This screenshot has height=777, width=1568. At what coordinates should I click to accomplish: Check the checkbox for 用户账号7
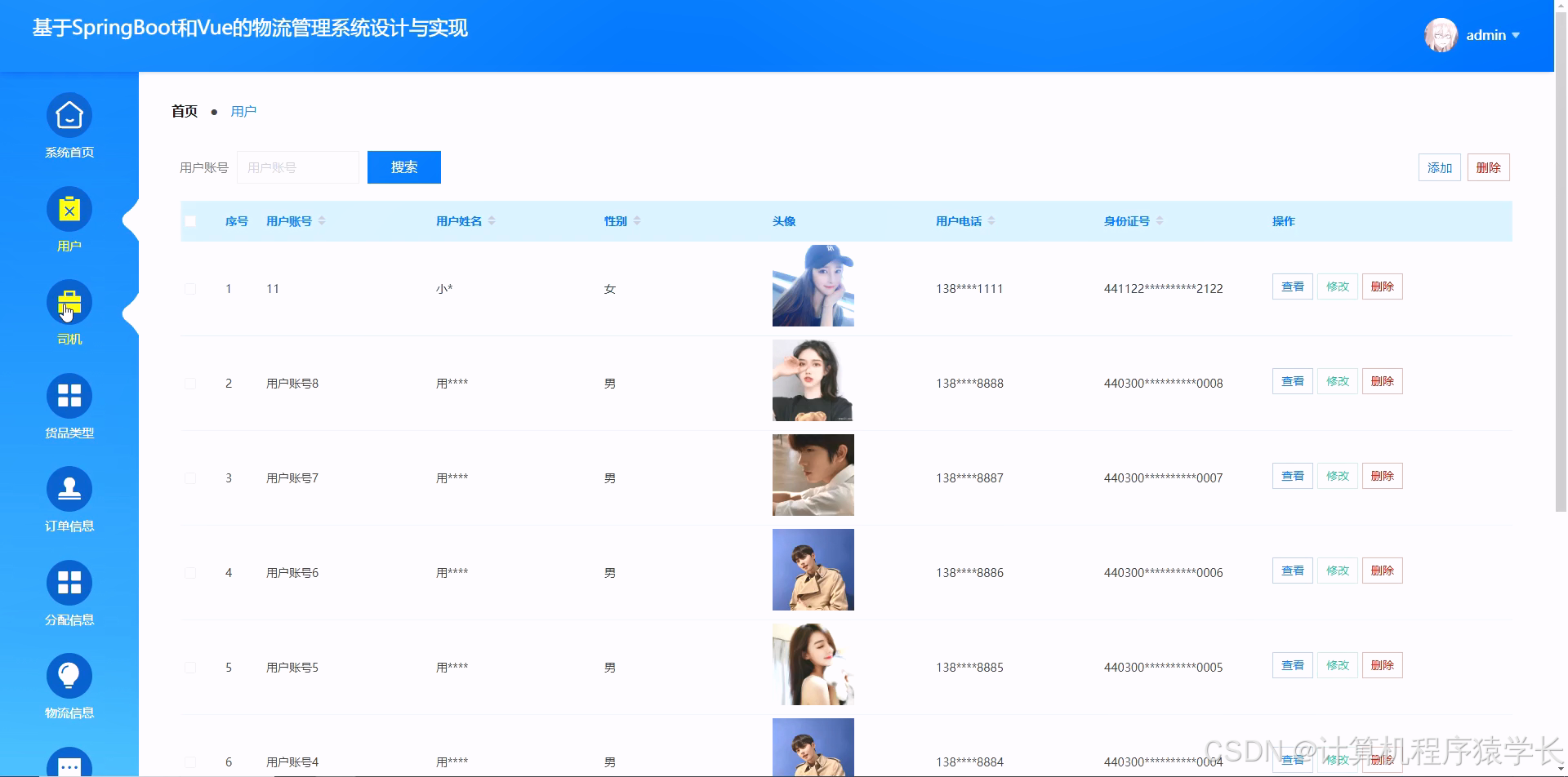[190, 477]
